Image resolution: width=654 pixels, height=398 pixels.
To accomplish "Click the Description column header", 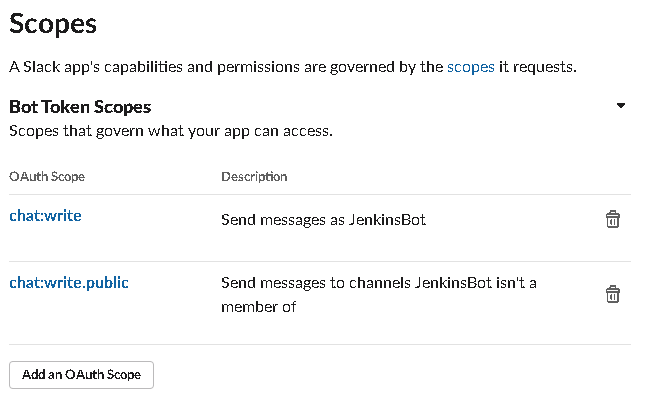I will pyautogui.click(x=254, y=176).
